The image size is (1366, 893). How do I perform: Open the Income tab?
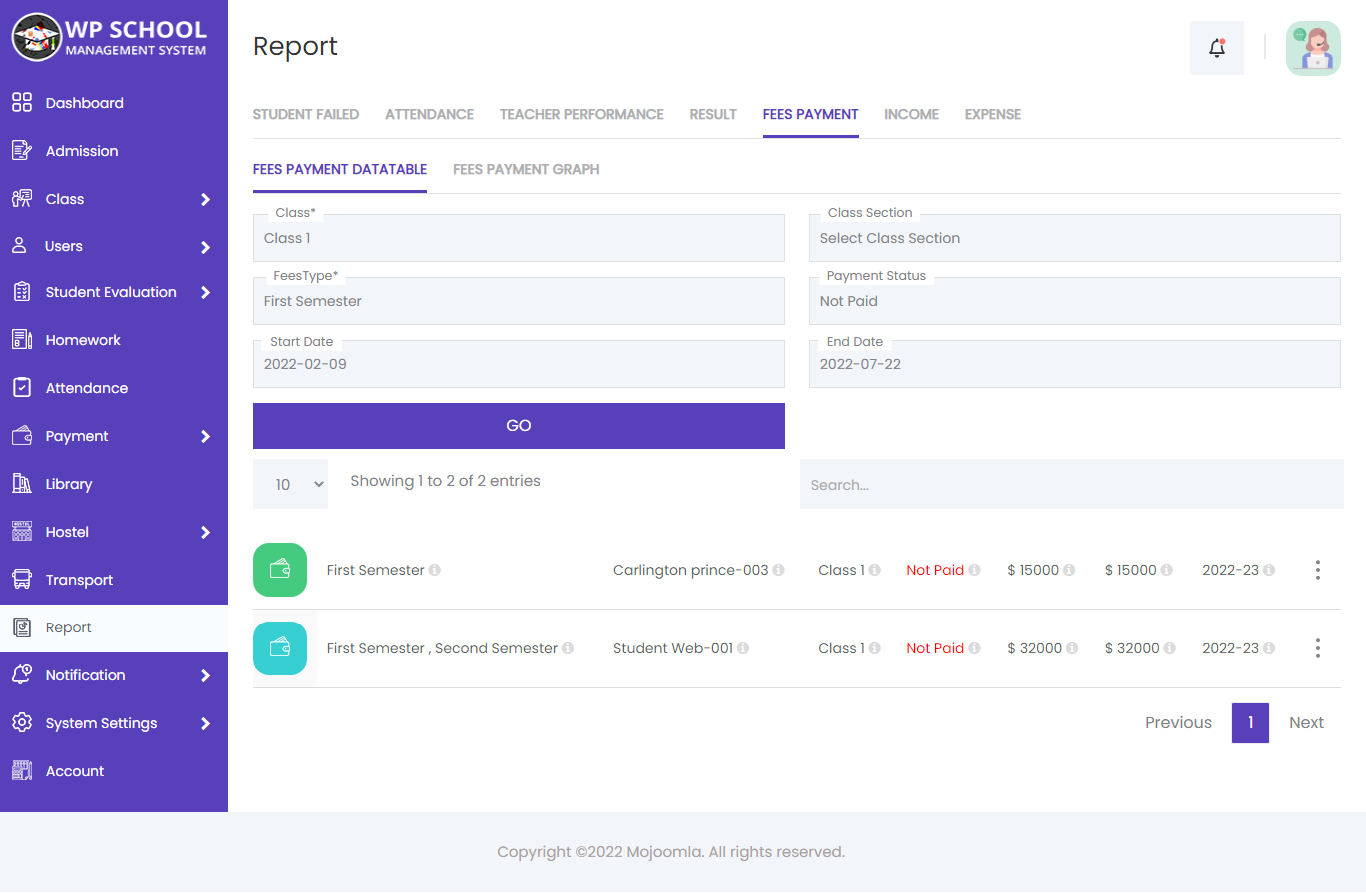pyautogui.click(x=912, y=114)
